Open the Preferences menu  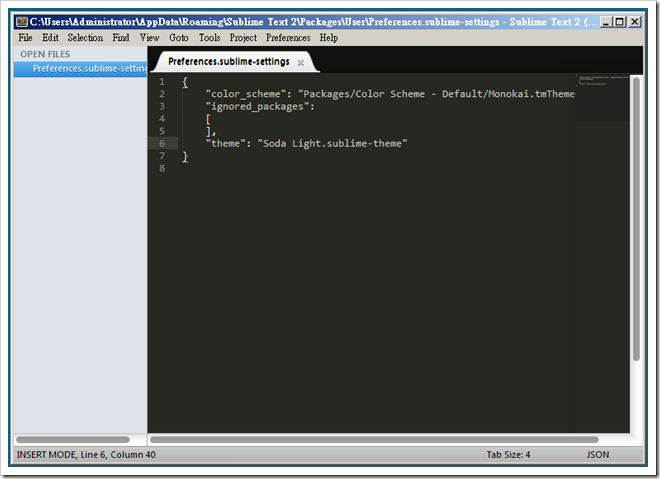coord(288,38)
